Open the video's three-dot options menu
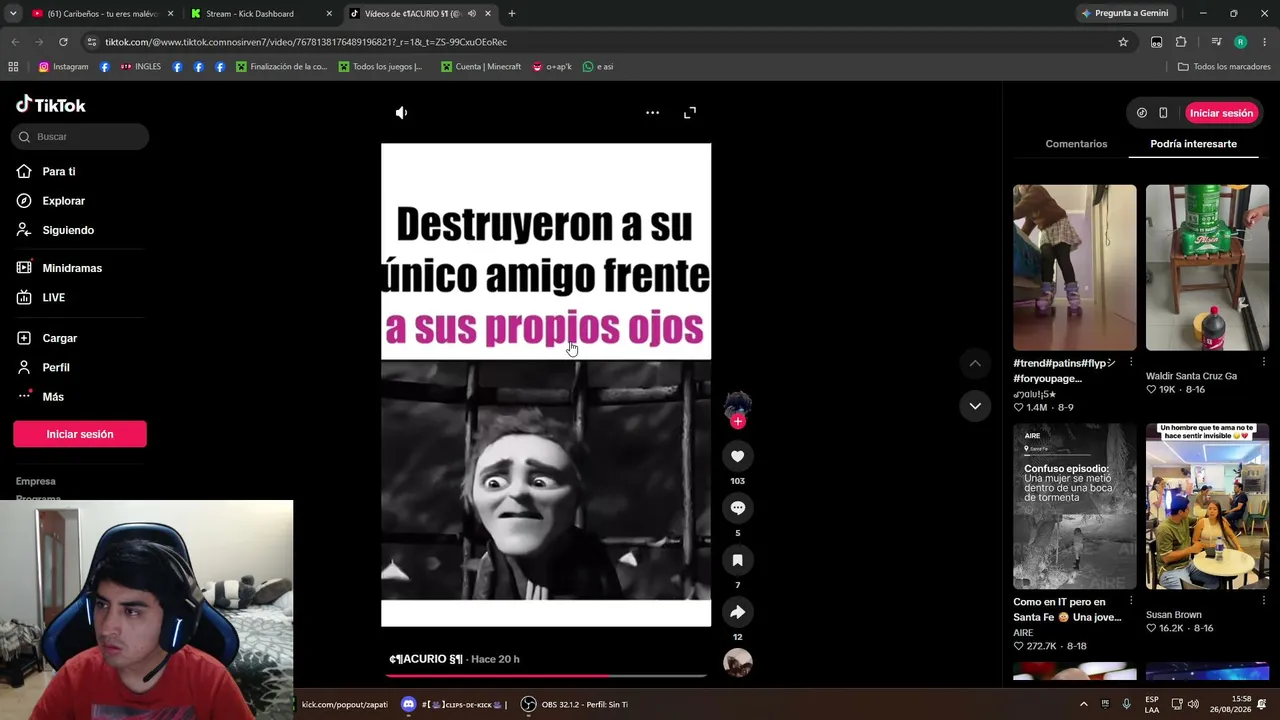This screenshot has width=1280, height=720. [x=652, y=113]
